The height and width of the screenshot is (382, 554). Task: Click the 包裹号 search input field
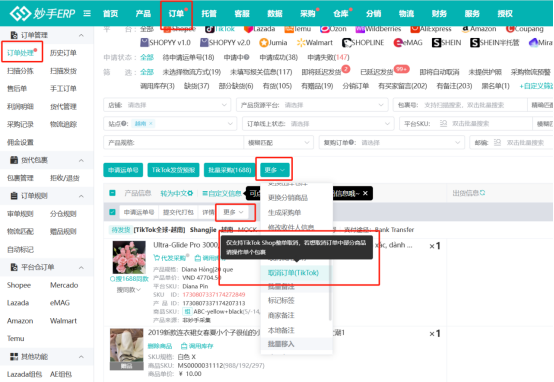point(460,105)
